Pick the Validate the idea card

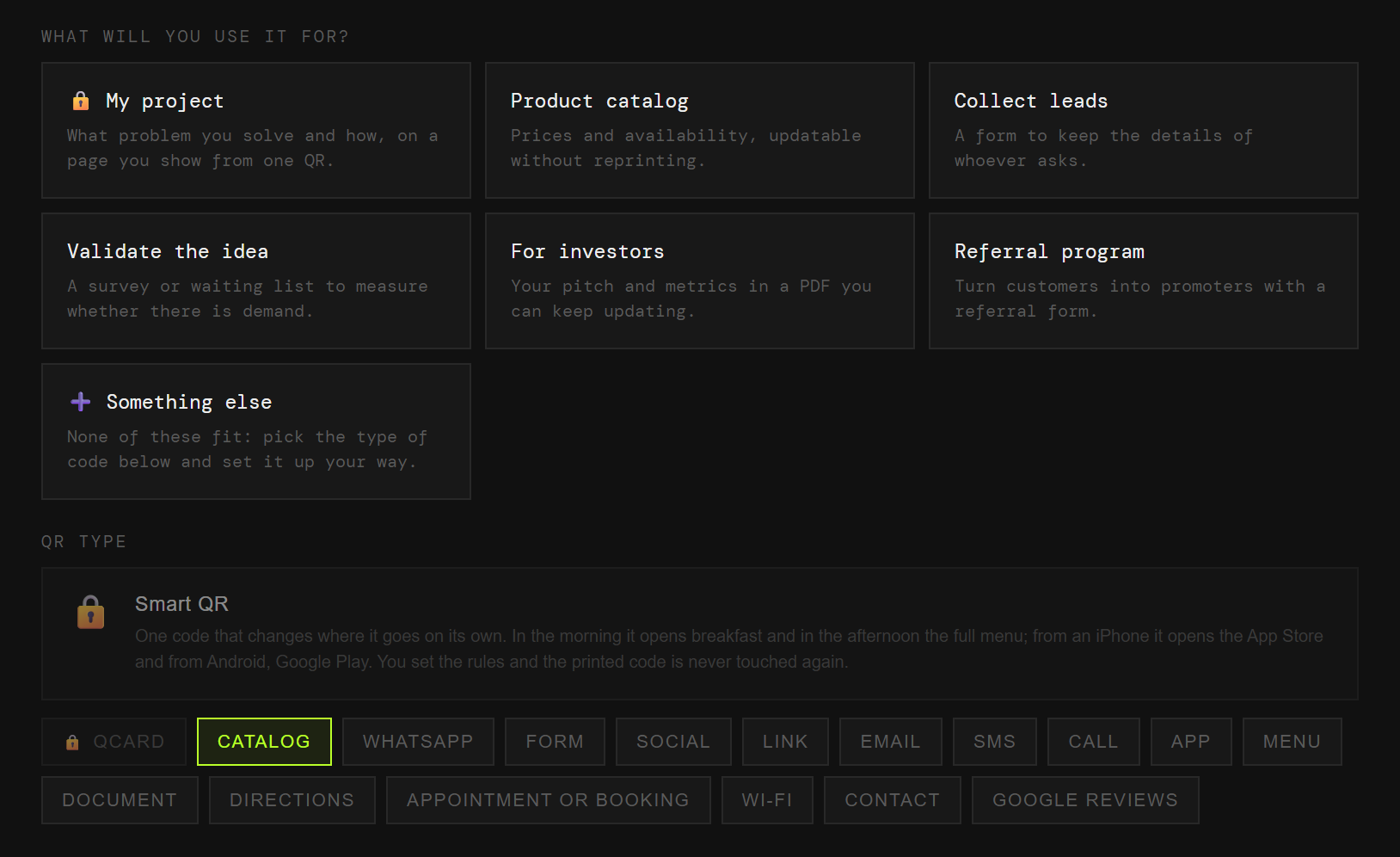point(256,281)
